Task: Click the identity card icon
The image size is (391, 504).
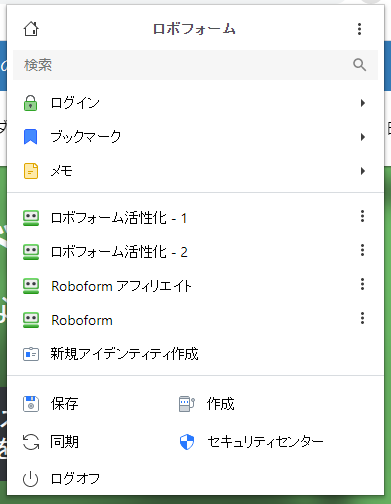Action: (31, 354)
